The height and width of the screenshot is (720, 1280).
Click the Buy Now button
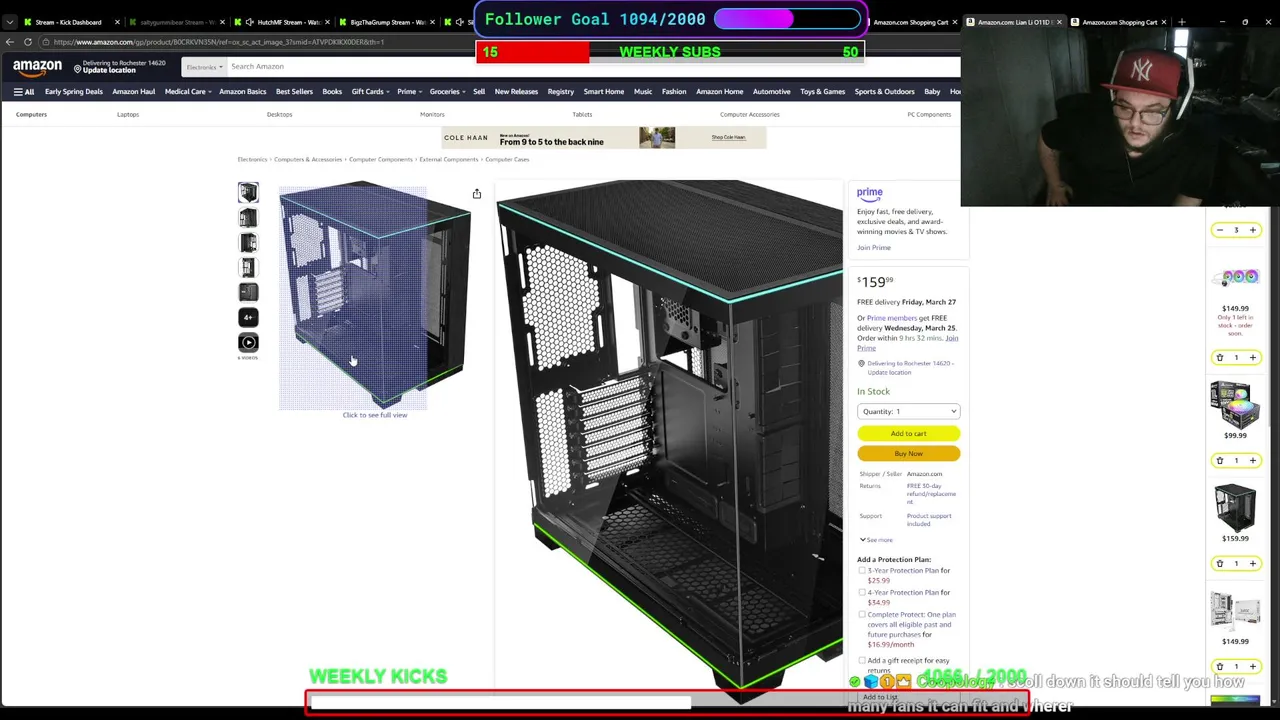pos(908,454)
